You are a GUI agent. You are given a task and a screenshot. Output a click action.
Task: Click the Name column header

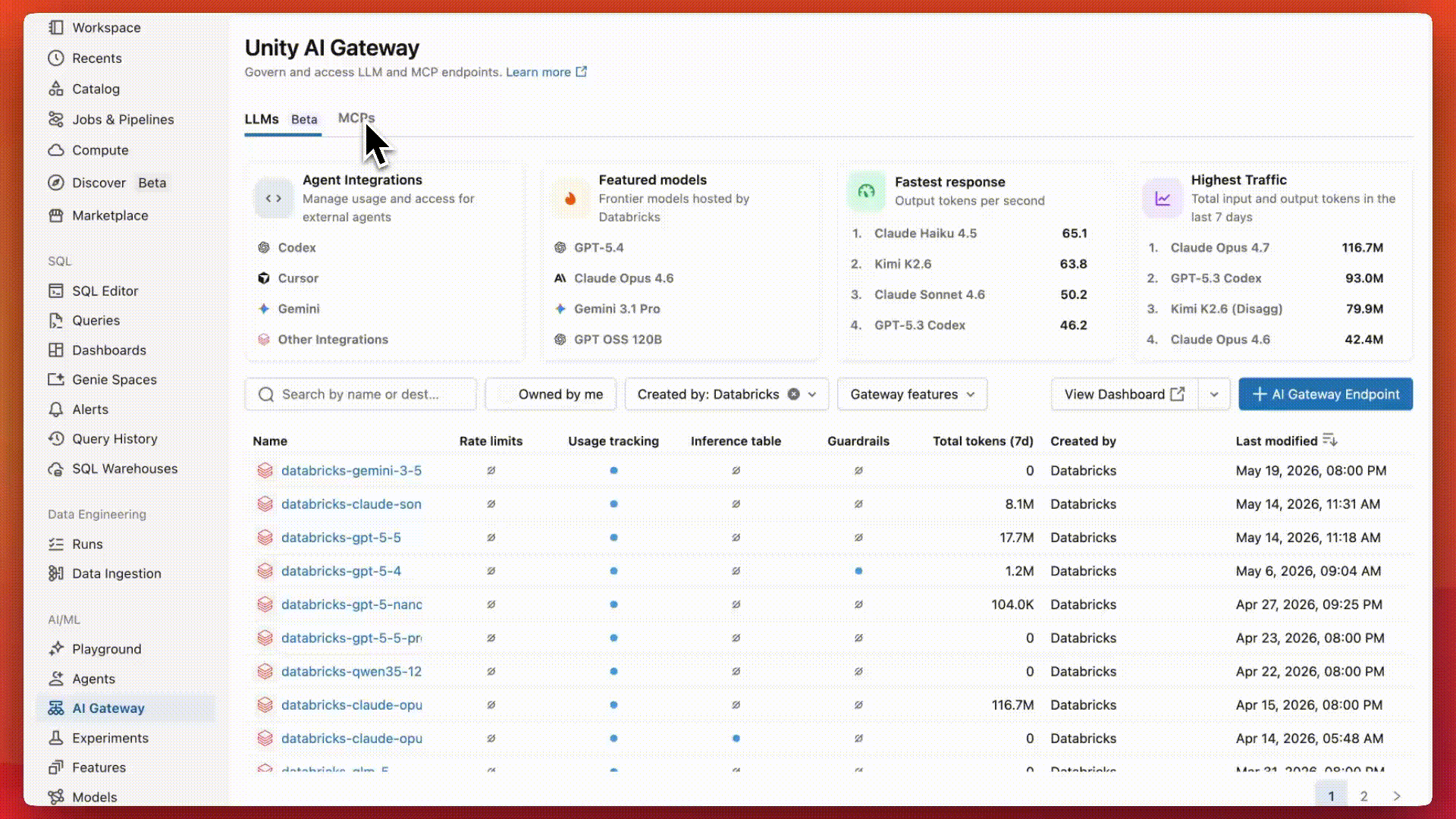(x=270, y=441)
